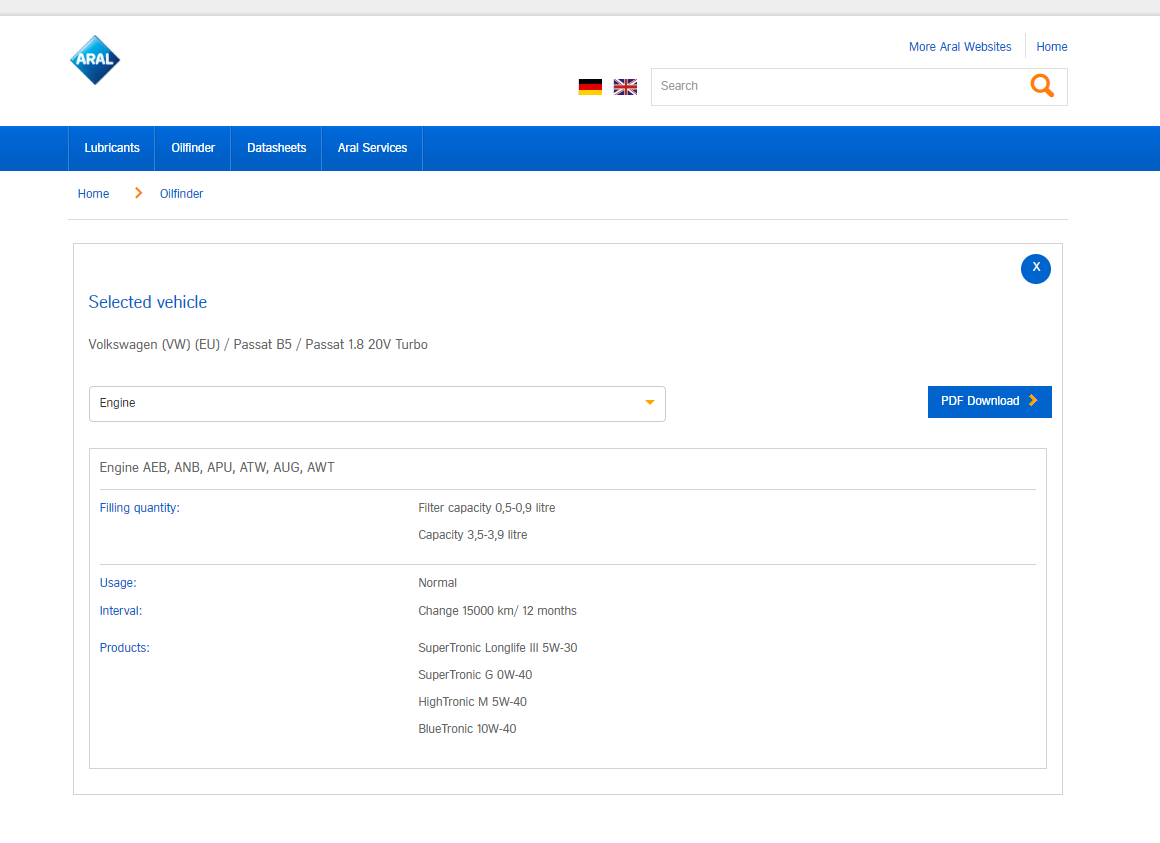Click the Home link beside More Aral Websites
Screen dimensions: 1160x843
coord(1051,47)
